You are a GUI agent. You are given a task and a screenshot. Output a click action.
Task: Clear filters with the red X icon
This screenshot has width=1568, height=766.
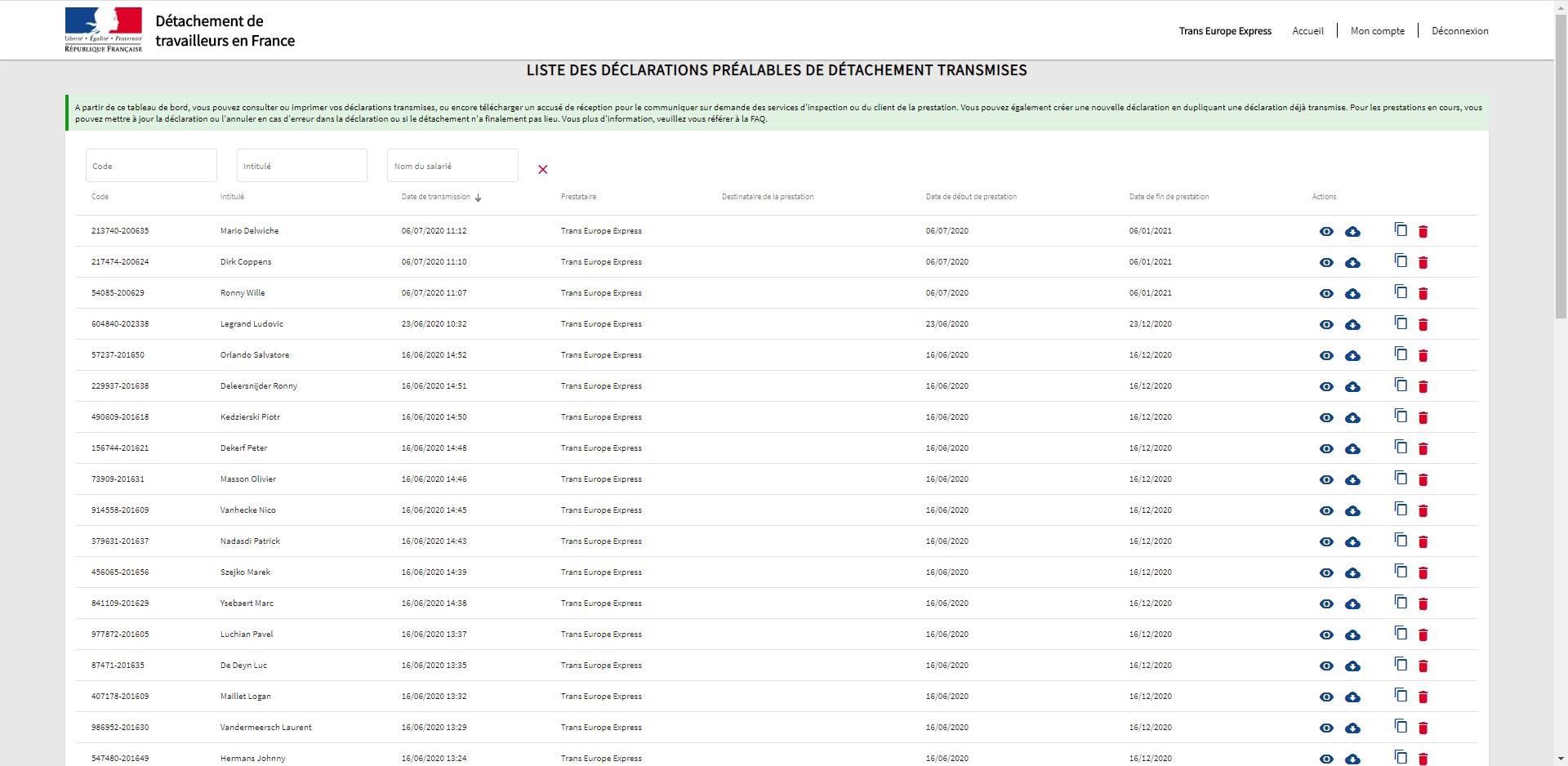[x=543, y=169]
